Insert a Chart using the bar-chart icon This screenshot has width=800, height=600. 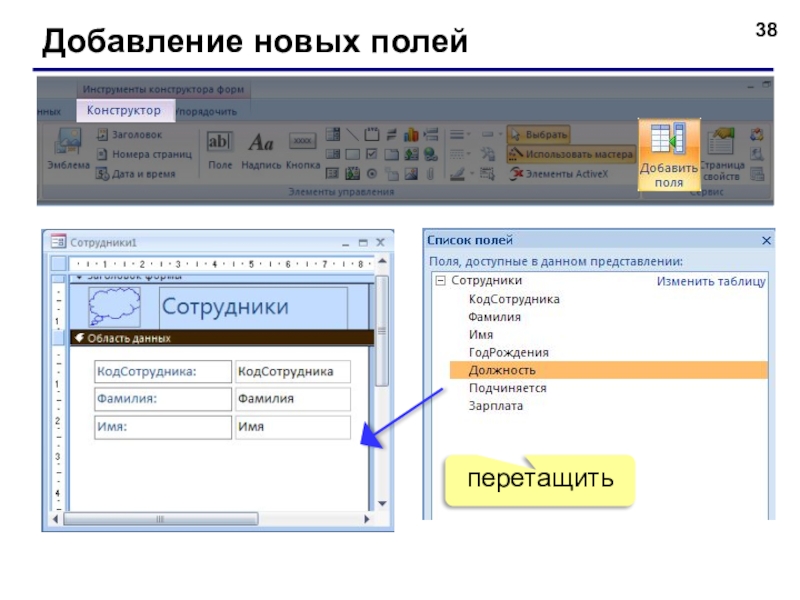[x=411, y=135]
